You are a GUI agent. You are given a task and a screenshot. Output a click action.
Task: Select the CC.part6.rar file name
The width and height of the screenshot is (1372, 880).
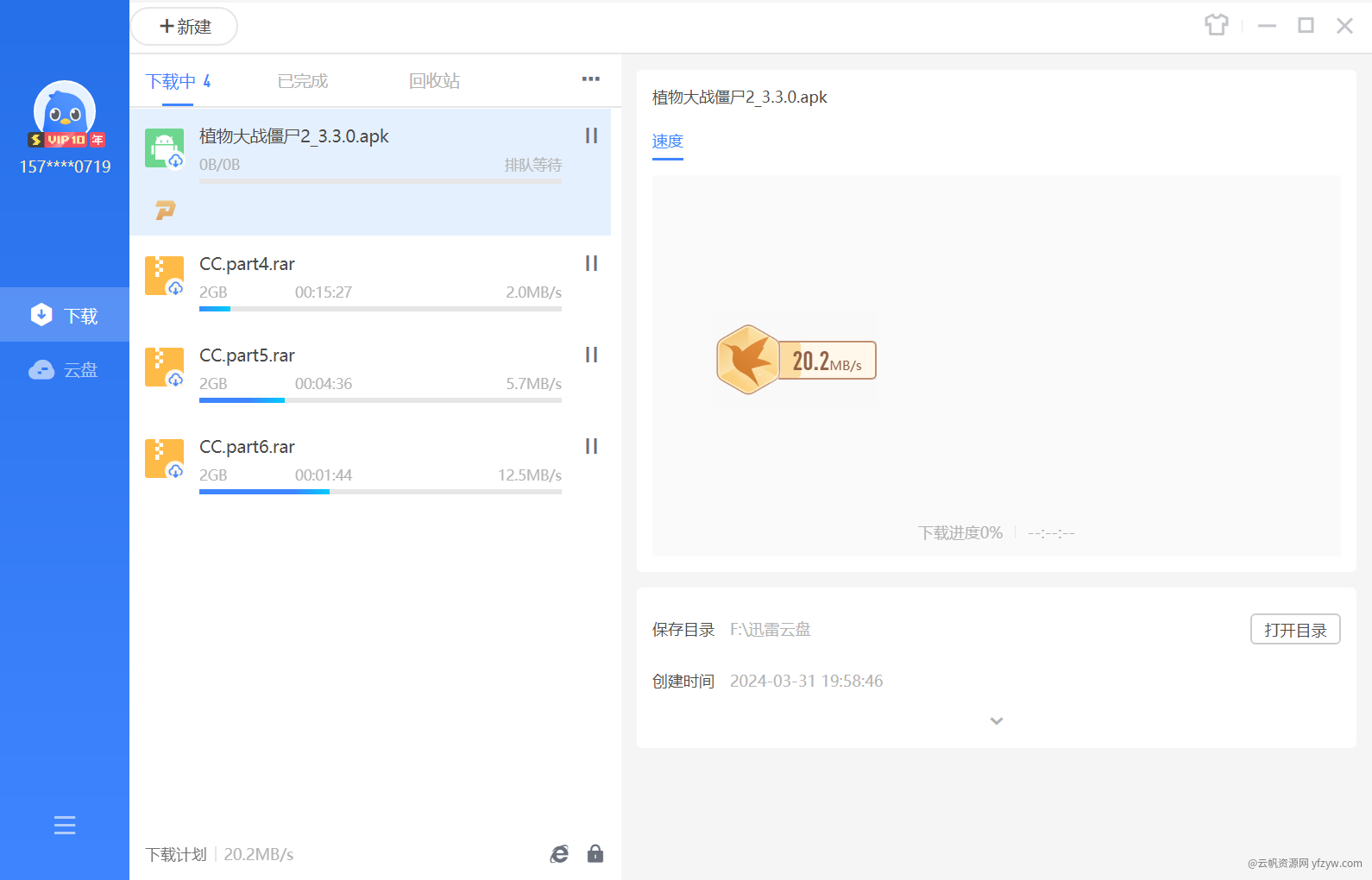tap(247, 447)
